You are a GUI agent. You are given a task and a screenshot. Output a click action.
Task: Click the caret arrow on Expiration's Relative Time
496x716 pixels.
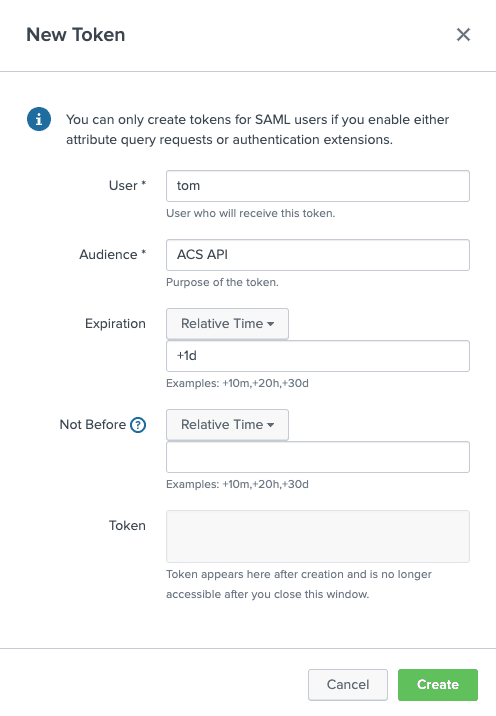pyautogui.click(x=270, y=324)
